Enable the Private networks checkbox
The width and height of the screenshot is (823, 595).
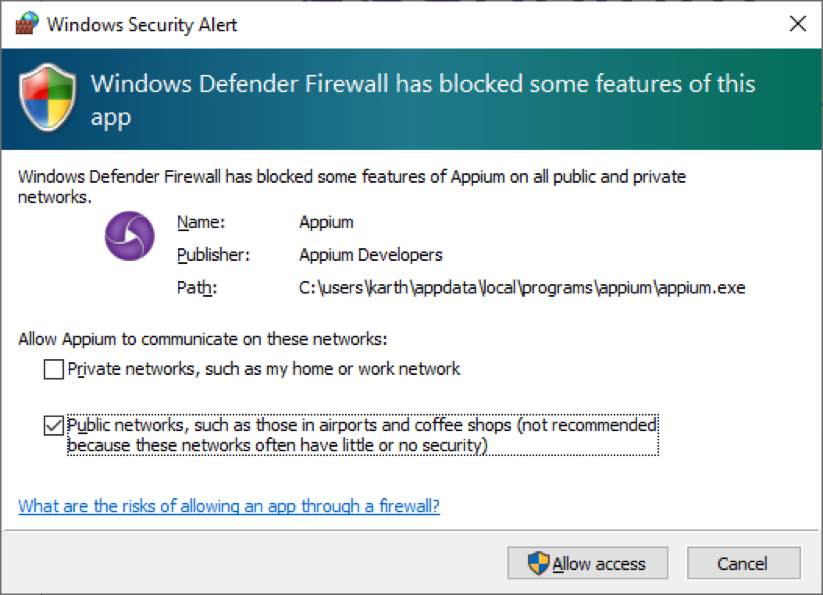click(x=54, y=369)
